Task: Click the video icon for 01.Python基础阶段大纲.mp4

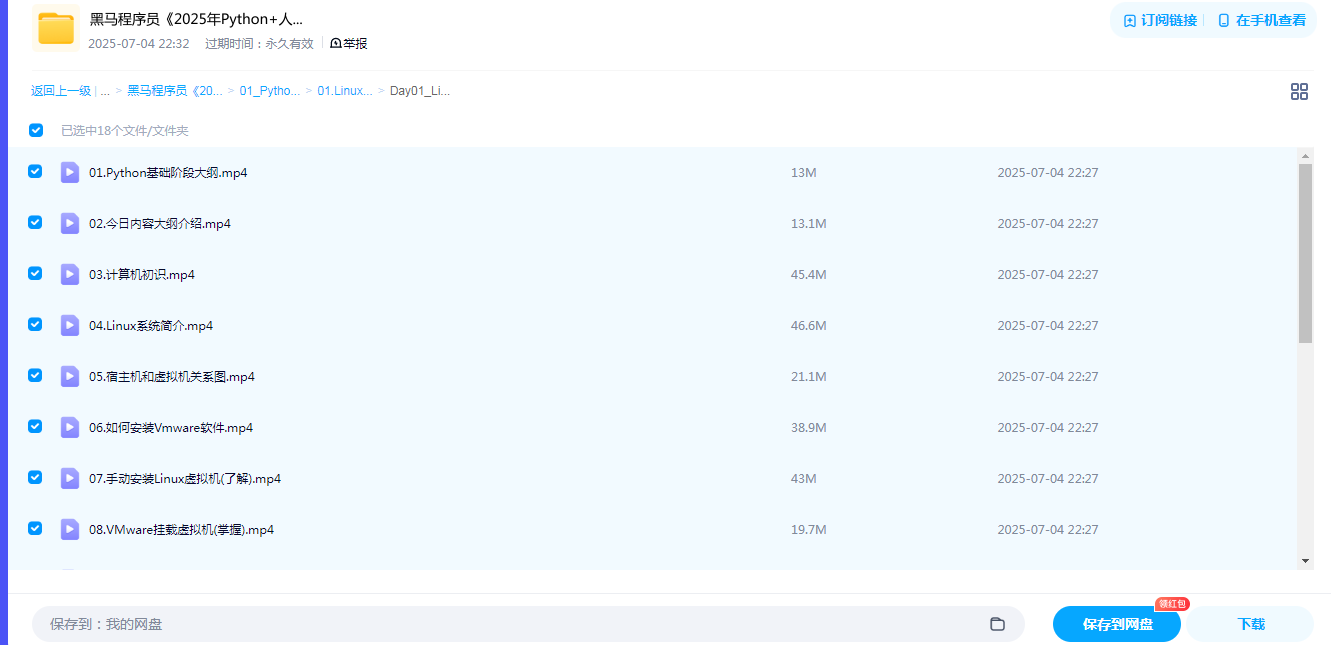Action: point(70,172)
